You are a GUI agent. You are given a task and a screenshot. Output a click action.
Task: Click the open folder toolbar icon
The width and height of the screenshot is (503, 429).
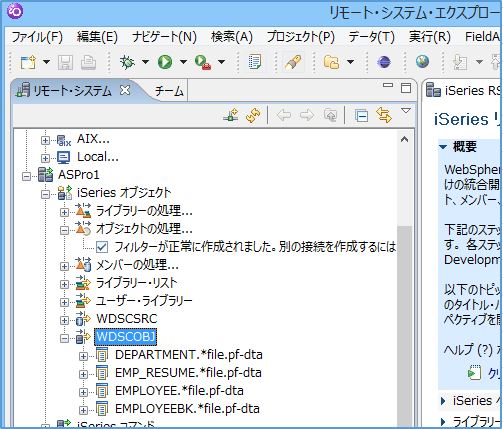tap(331, 62)
